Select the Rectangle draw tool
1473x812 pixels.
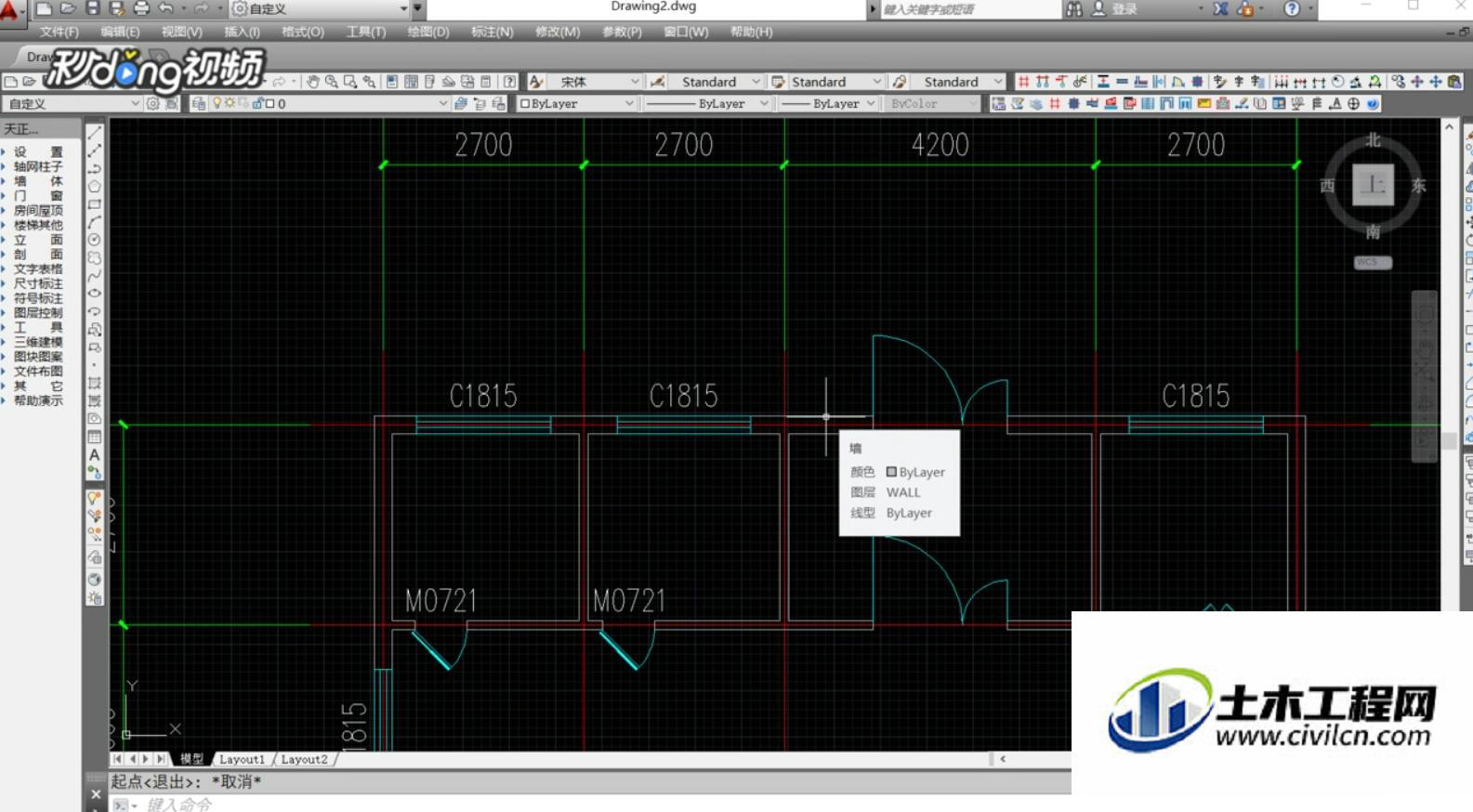coord(95,204)
